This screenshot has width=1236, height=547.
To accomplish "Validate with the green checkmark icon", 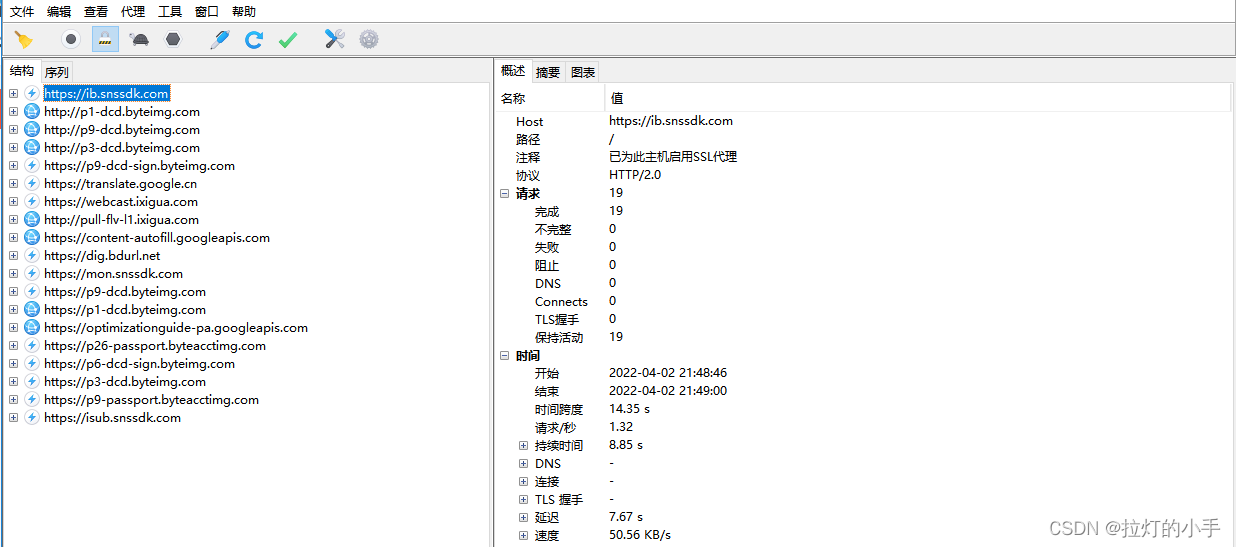I will (x=288, y=39).
